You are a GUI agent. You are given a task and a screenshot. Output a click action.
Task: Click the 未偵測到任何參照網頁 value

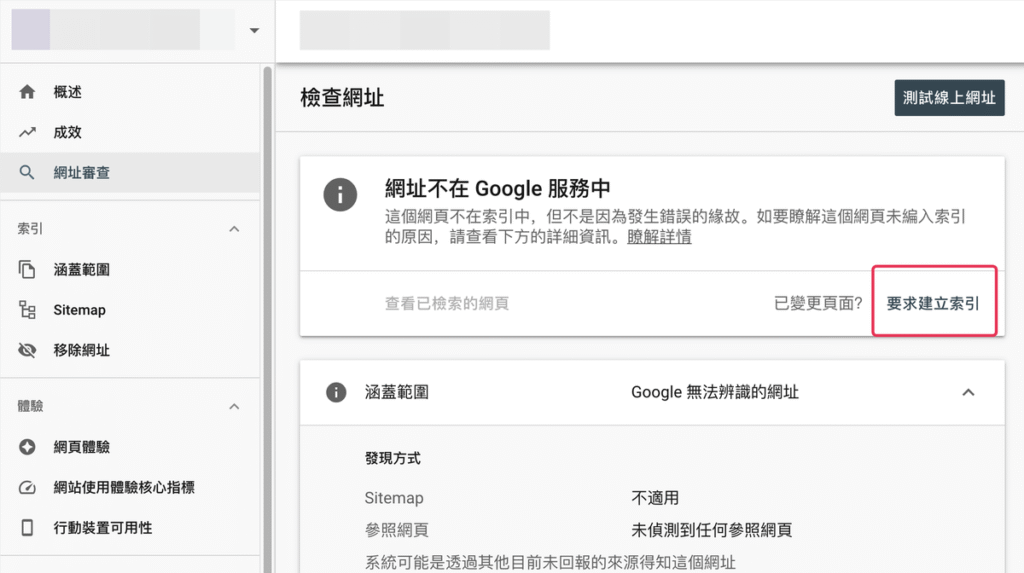(711, 530)
